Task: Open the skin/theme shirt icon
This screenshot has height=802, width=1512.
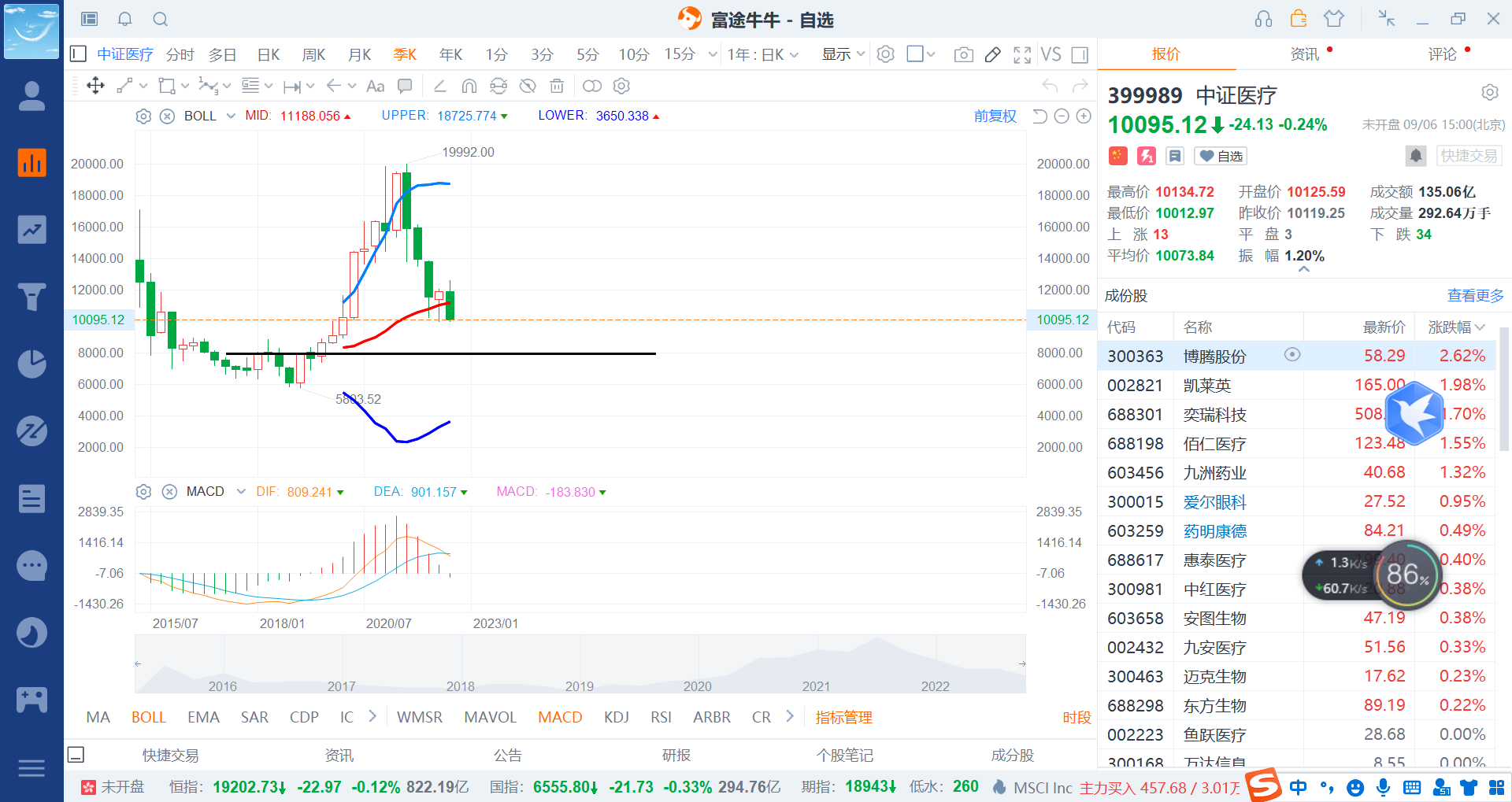Action: 1334,19
